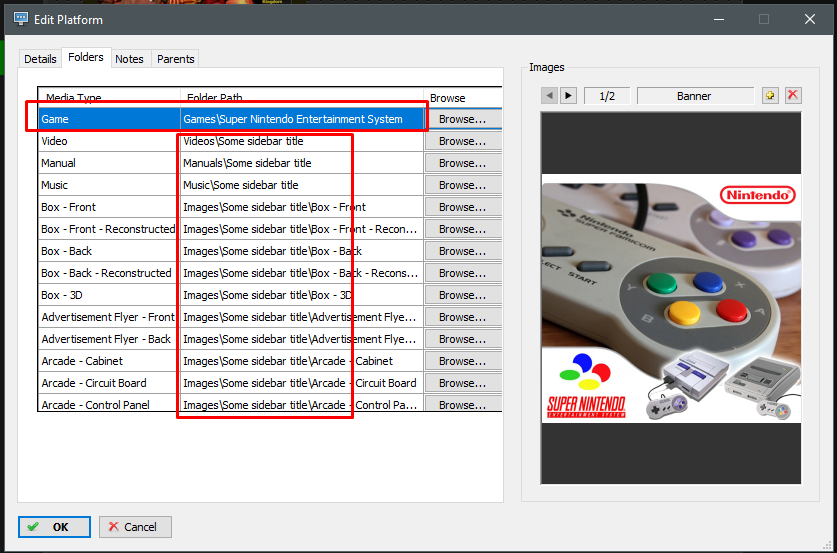
Task: Select Arcade - Circuit Board media type
Action: coord(109,383)
